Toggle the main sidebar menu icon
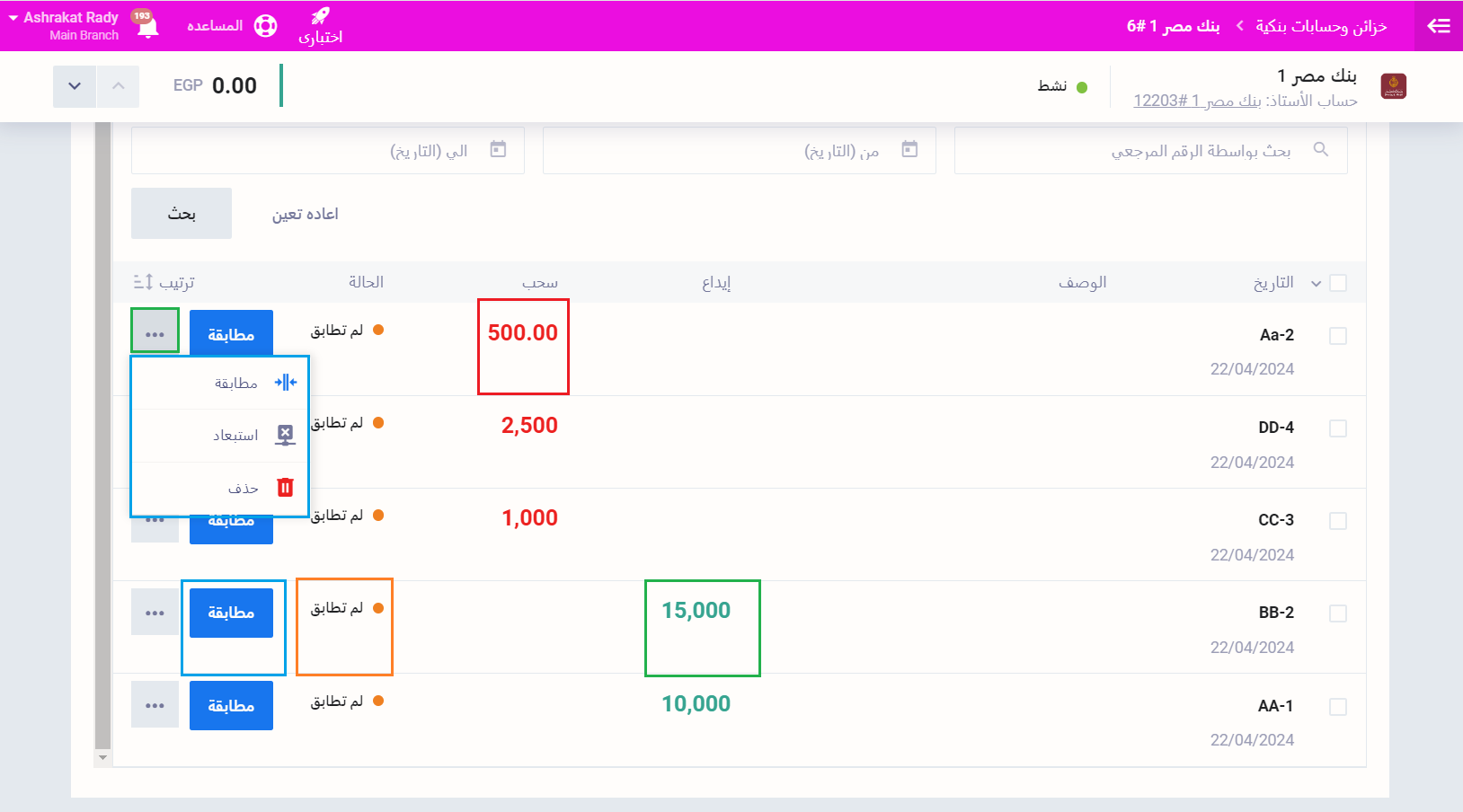This screenshot has height=812, width=1463. tap(1439, 26)
